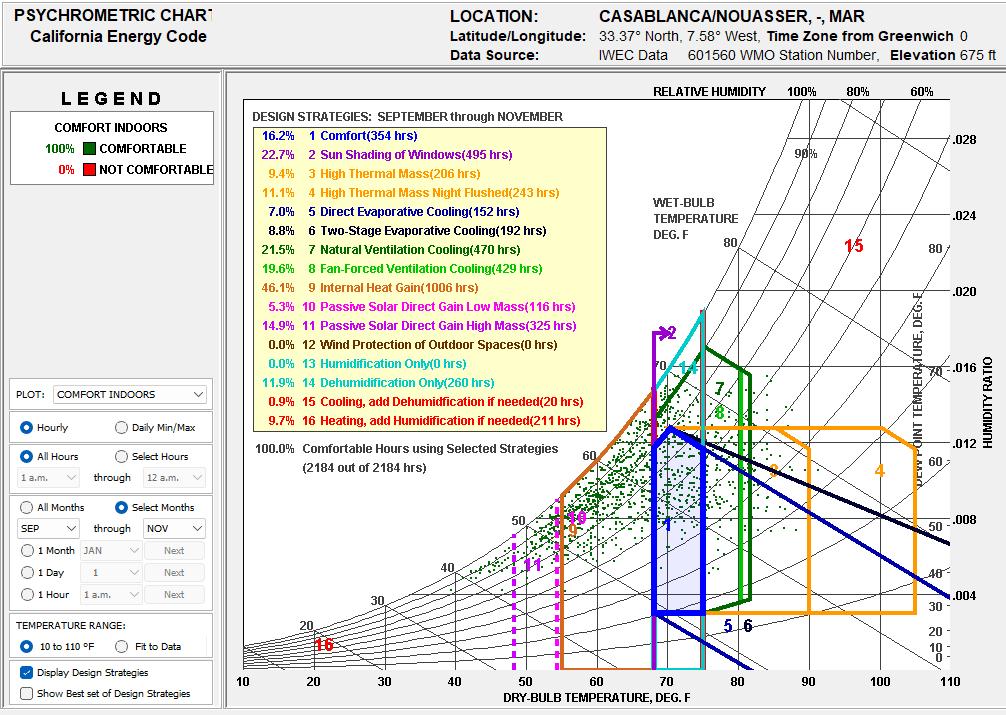The height and width of the screenshot is (715, 1006).
Task: Choose the 1 Month radio option
Action: click(27, 551)
